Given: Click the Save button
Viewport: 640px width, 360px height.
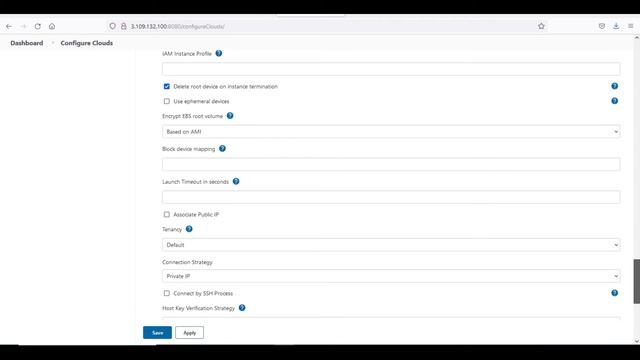Looking at the screenshot, I should pyautogui.click(x=157, y=333).
